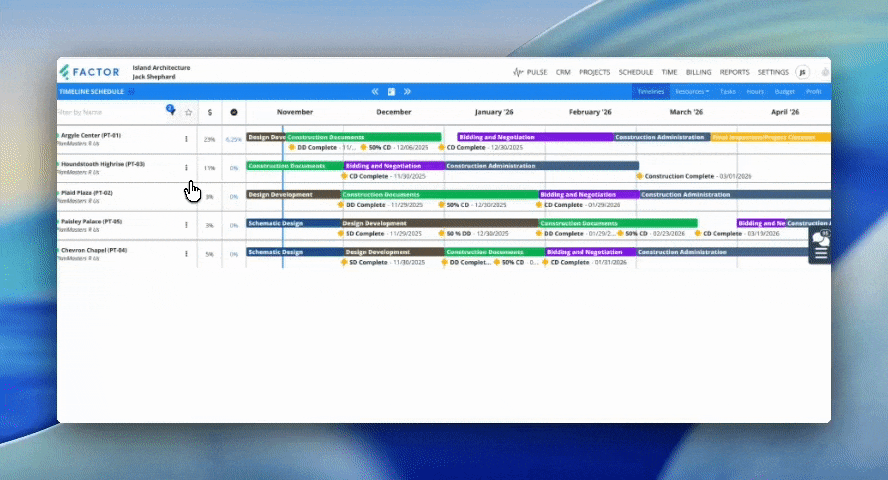Click the black circle progress column header

point(234,112)
